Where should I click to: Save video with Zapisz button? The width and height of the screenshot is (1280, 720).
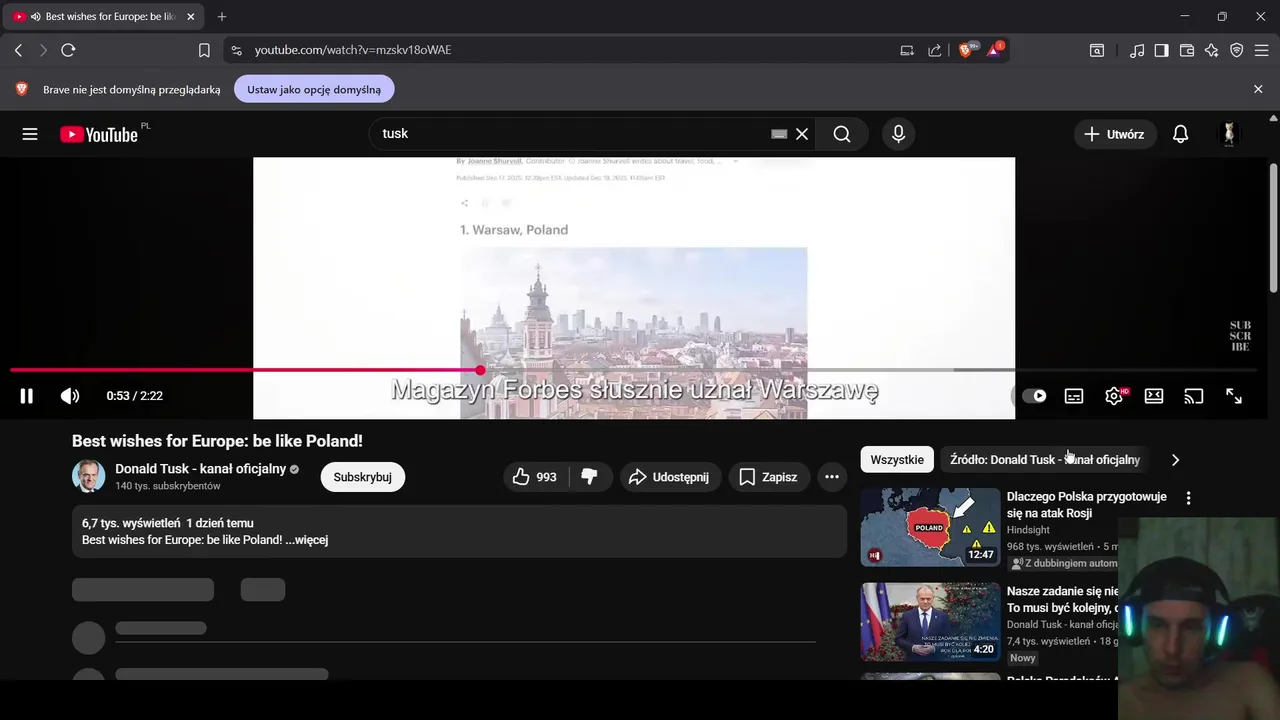769,477
